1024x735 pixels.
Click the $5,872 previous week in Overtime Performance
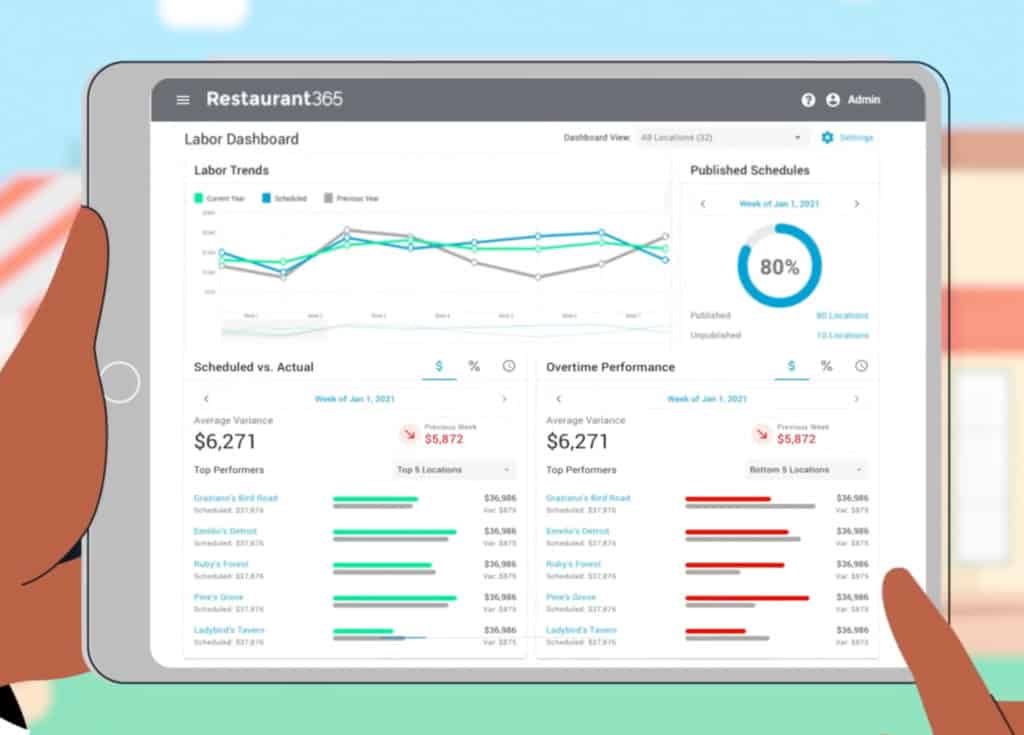pos(796,439)
